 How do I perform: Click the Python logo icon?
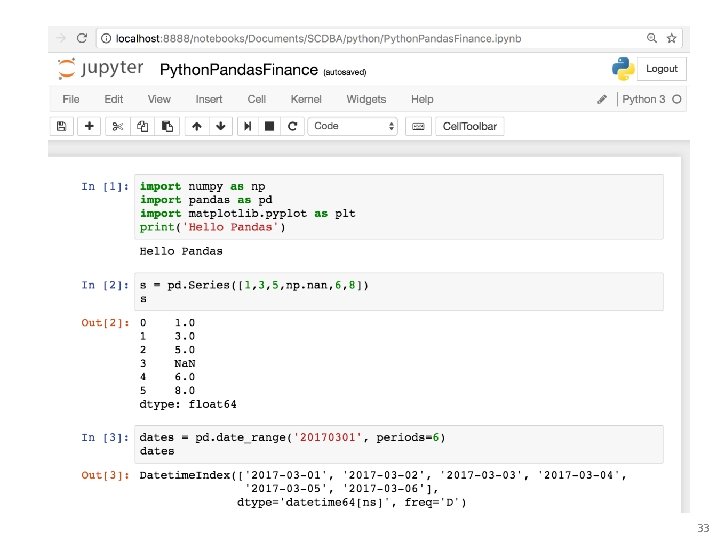(x=623, y=68)
